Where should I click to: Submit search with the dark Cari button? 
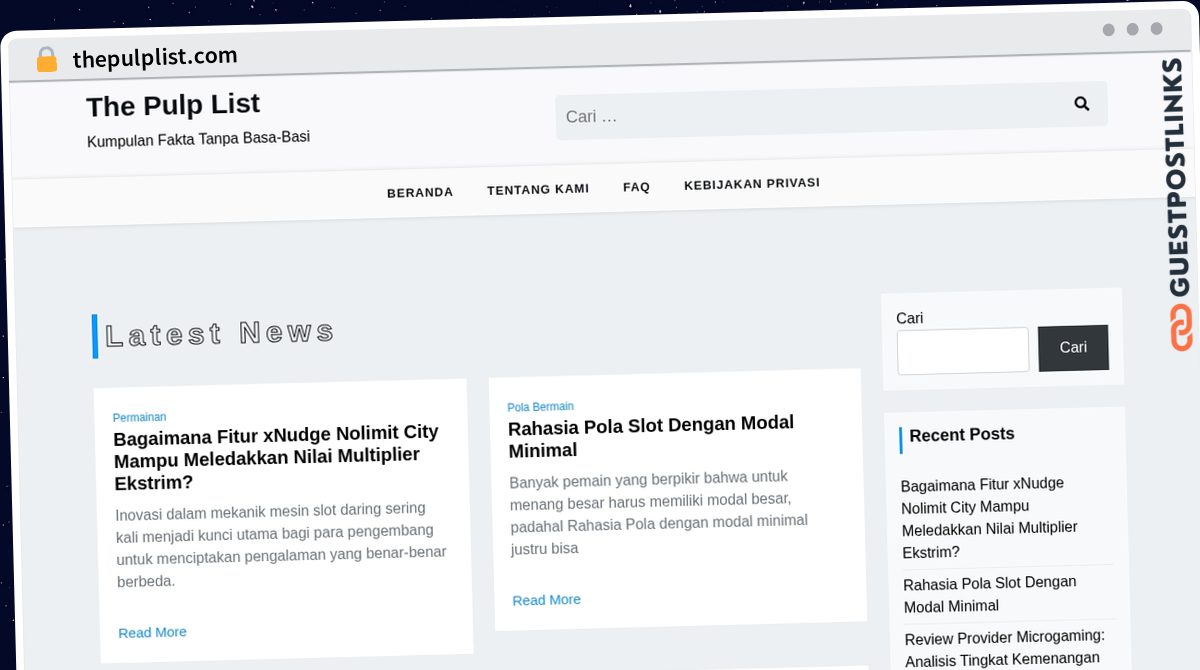1073,347
